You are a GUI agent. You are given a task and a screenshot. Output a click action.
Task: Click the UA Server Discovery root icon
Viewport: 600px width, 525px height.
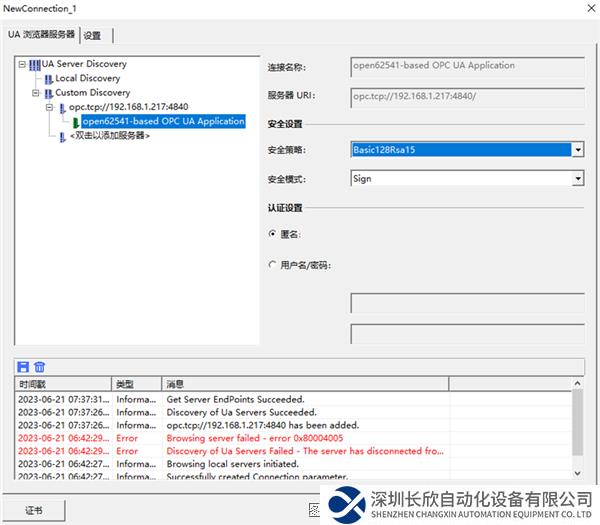tap(35, 64)
